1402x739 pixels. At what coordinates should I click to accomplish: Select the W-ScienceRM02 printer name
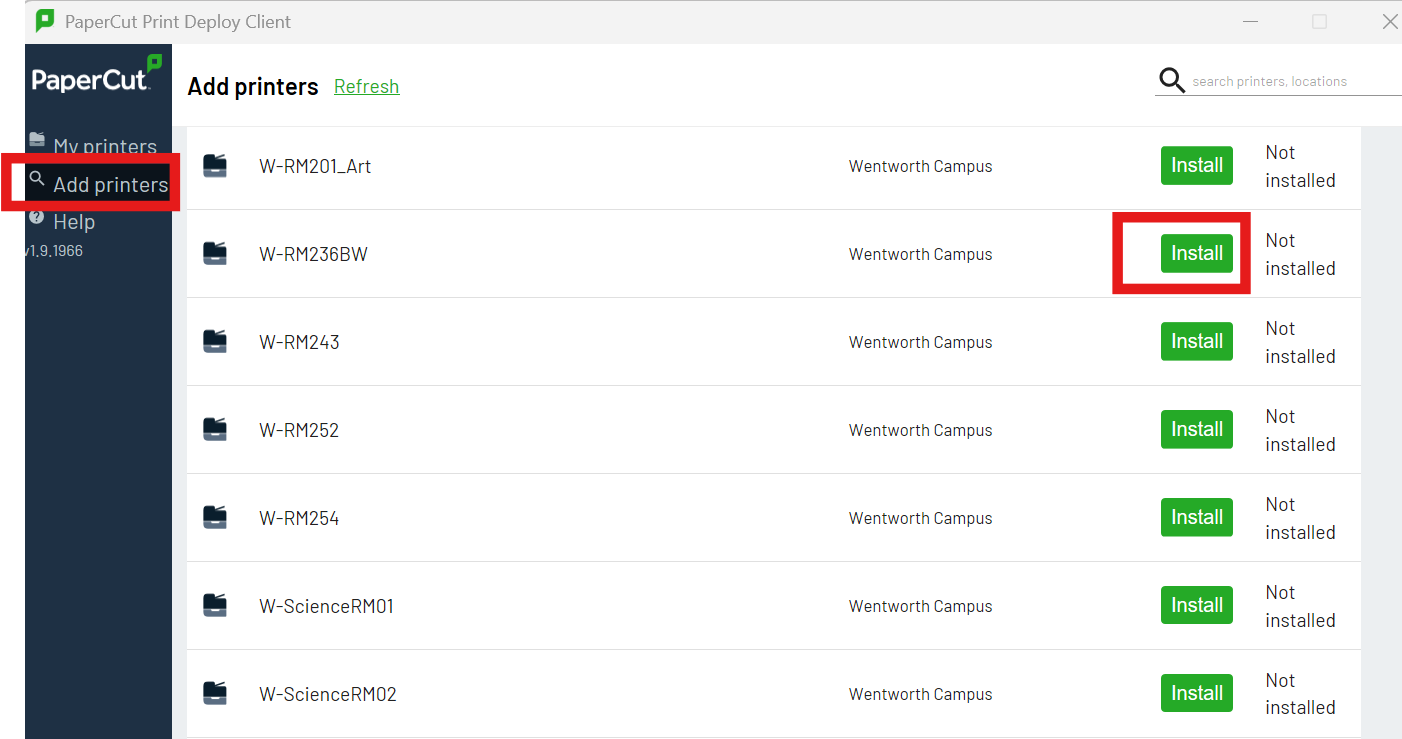[x=328, y=694]
